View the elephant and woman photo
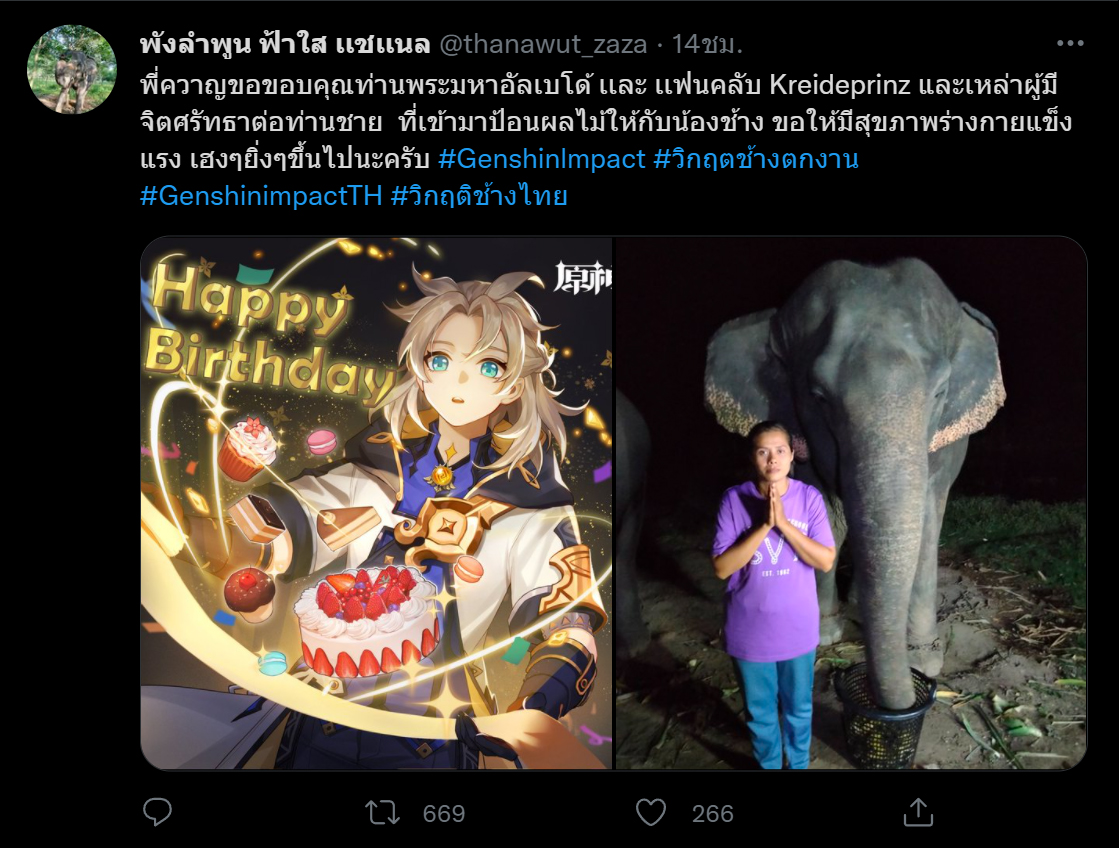Image resolution: width=1119 pixels, height=848 pixels. point(851,503)
